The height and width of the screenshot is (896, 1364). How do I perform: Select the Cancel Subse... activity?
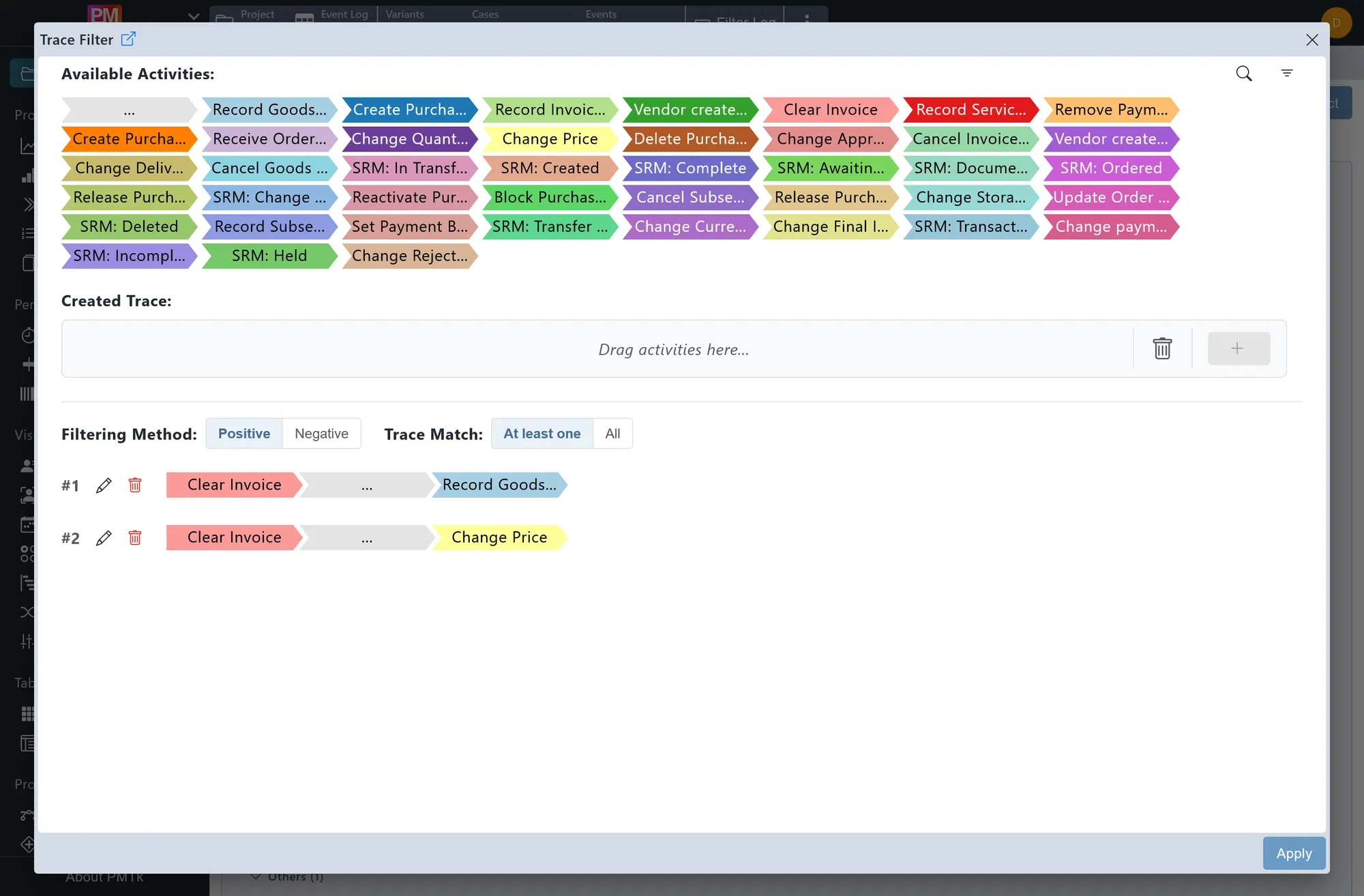click(x=690, y=198)
